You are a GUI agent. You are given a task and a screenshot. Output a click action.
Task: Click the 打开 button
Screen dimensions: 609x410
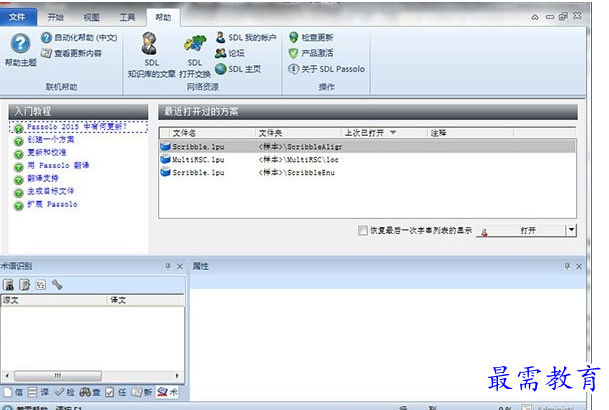[521, 230]
